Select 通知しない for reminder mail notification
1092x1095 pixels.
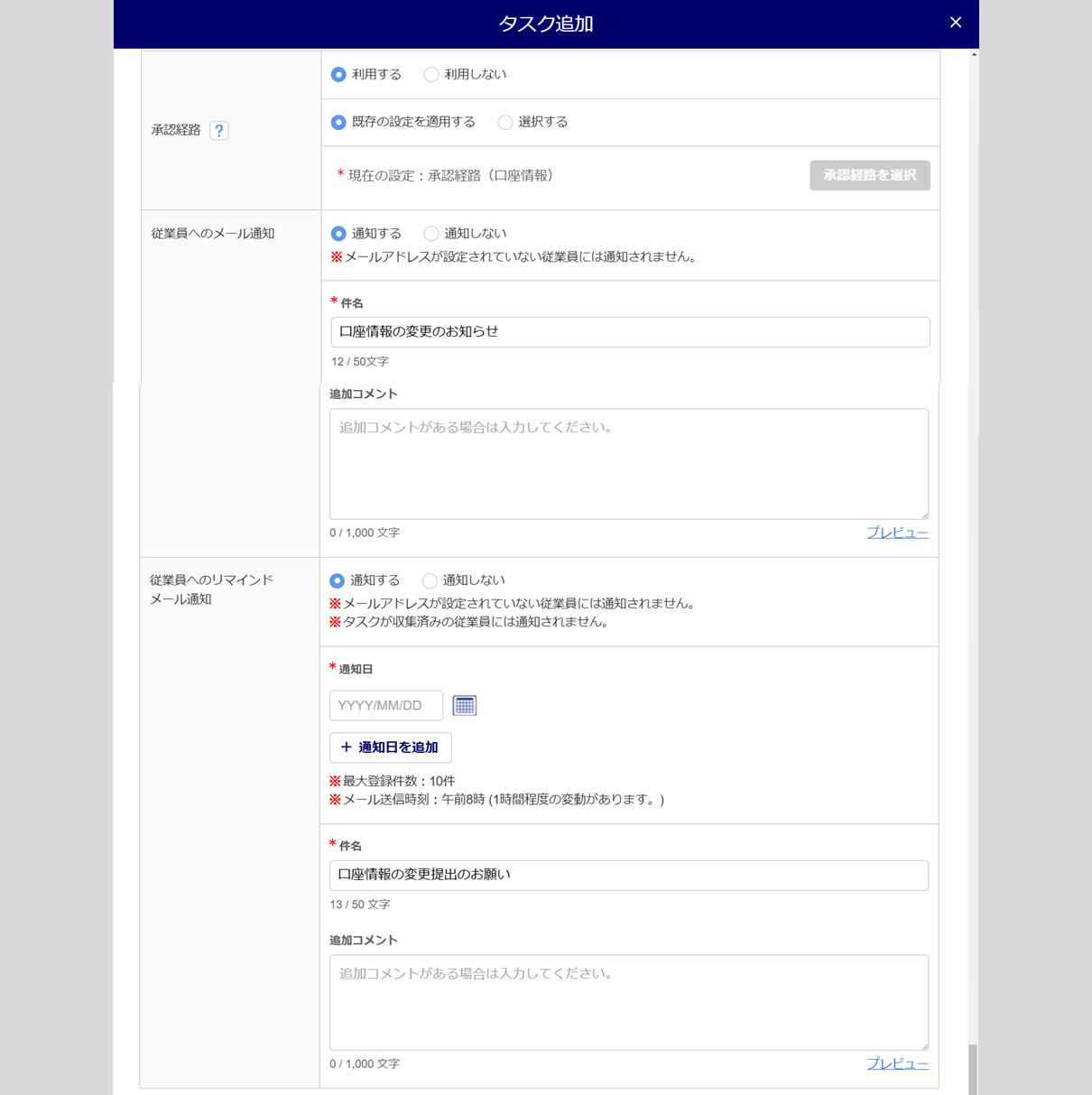pos(430,580)
